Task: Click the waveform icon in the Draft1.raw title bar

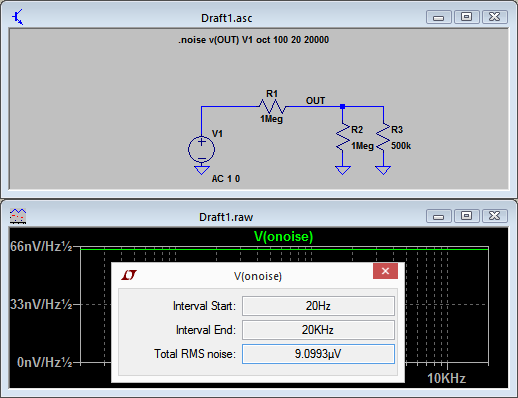Action: [18, 216]
